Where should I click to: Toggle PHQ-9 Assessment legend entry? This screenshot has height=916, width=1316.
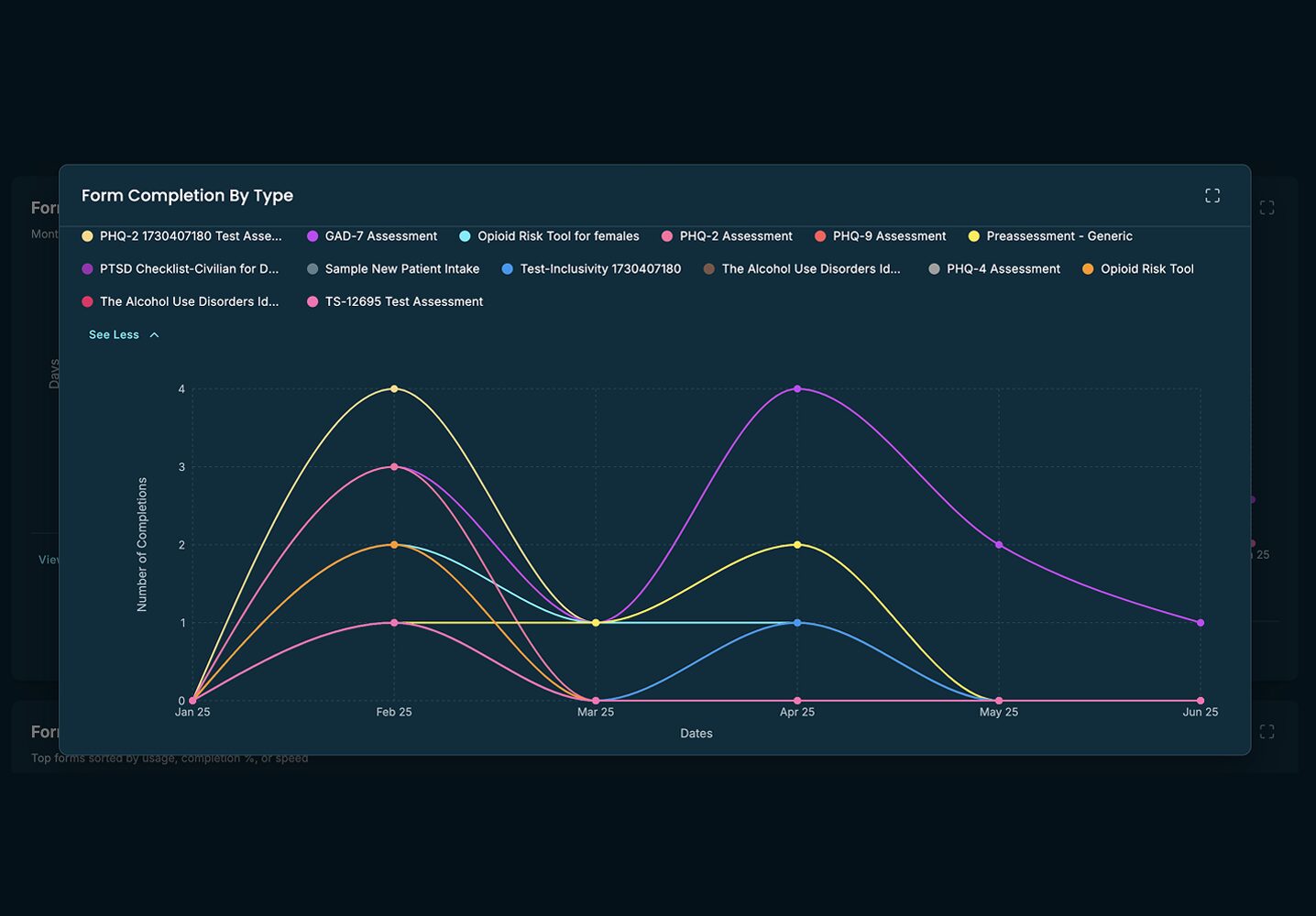[888, 236]
